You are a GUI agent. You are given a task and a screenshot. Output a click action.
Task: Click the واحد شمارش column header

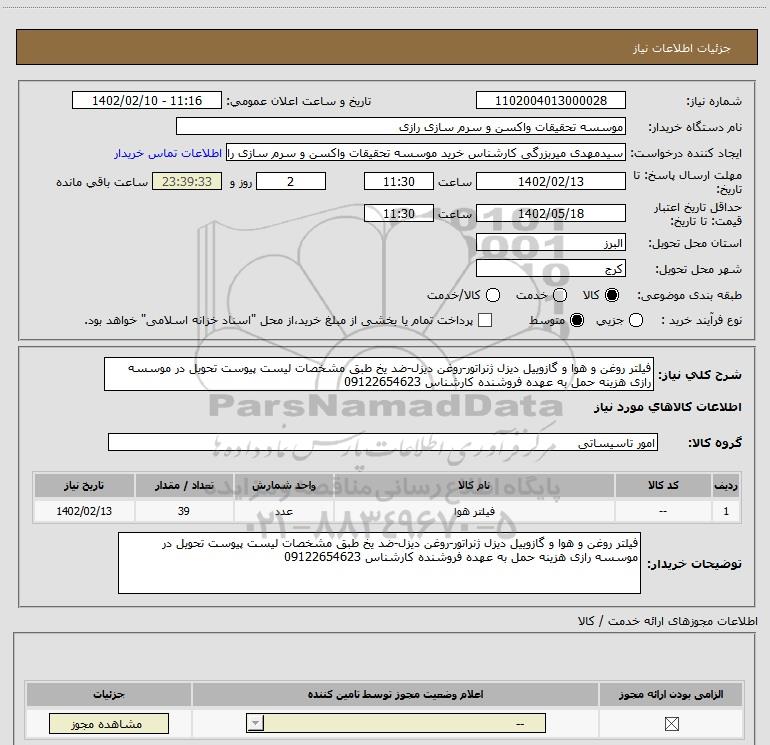[284, 485]
